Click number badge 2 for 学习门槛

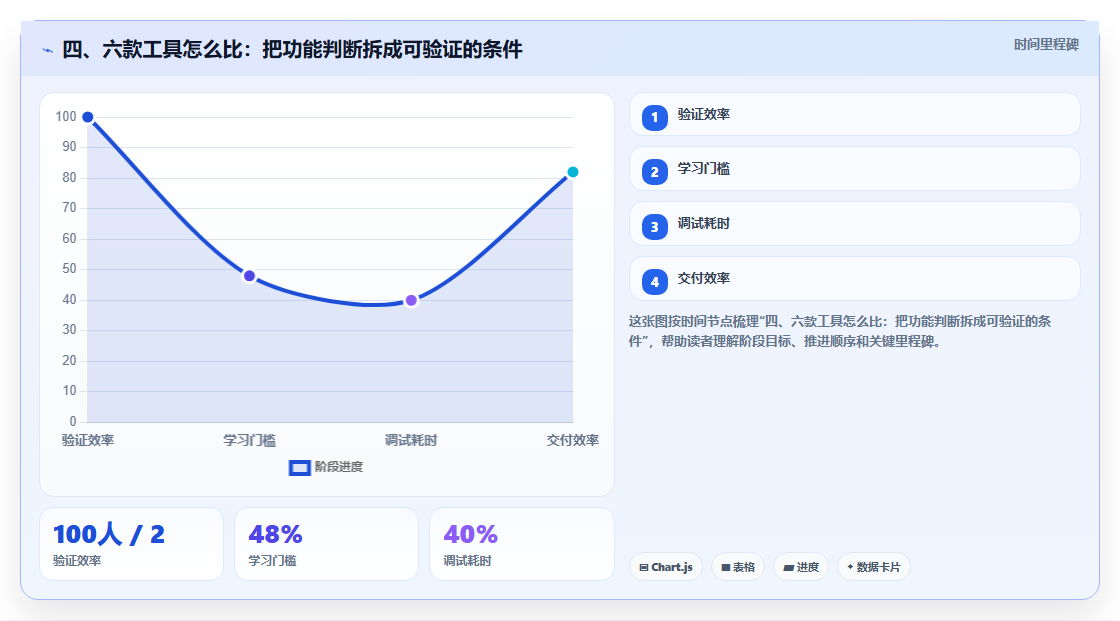pos(654,172)
